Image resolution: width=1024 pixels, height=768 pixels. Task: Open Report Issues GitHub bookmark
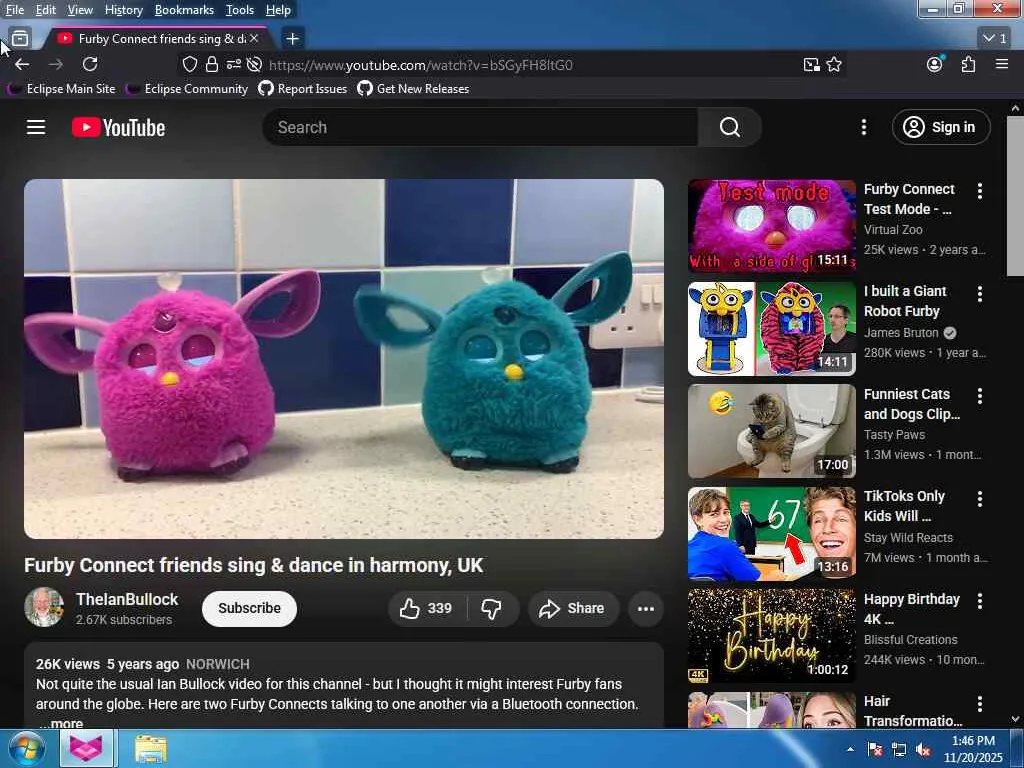pyautogui.click(x=303, y=89)
